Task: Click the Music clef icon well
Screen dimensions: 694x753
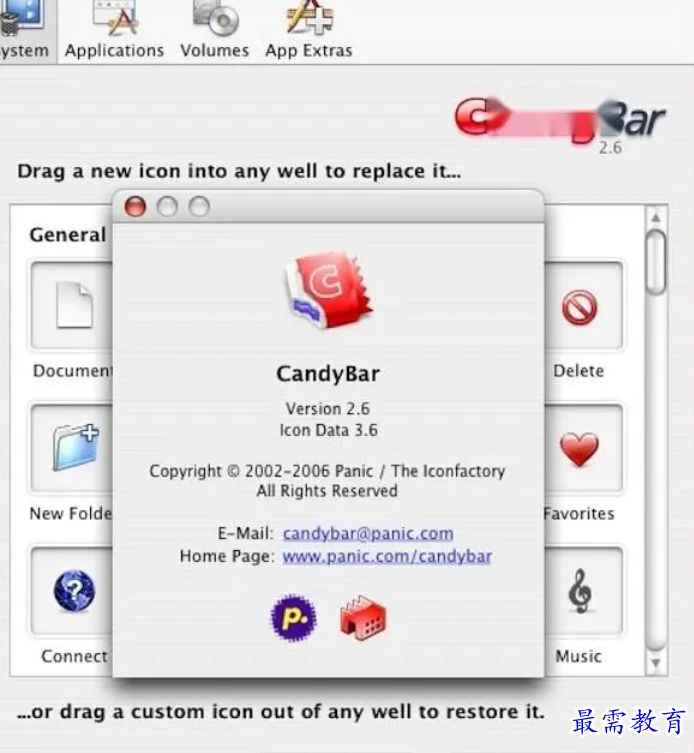Action: point(583,591)
